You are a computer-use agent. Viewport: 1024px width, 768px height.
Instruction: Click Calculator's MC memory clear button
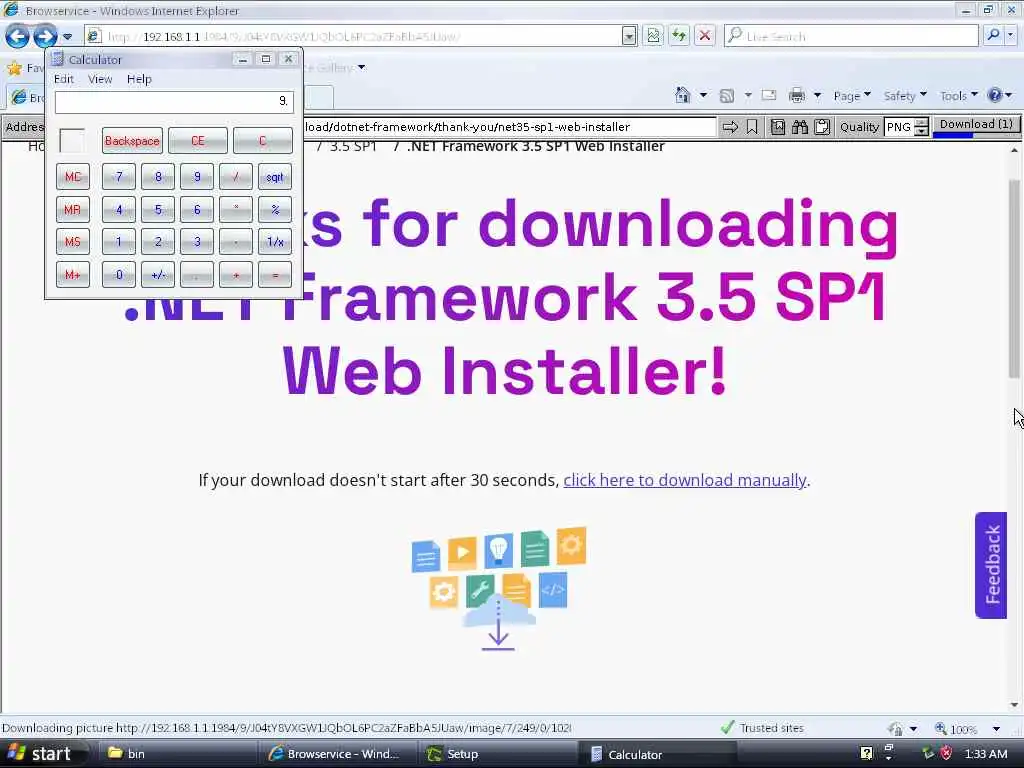[x=72, y=177]
